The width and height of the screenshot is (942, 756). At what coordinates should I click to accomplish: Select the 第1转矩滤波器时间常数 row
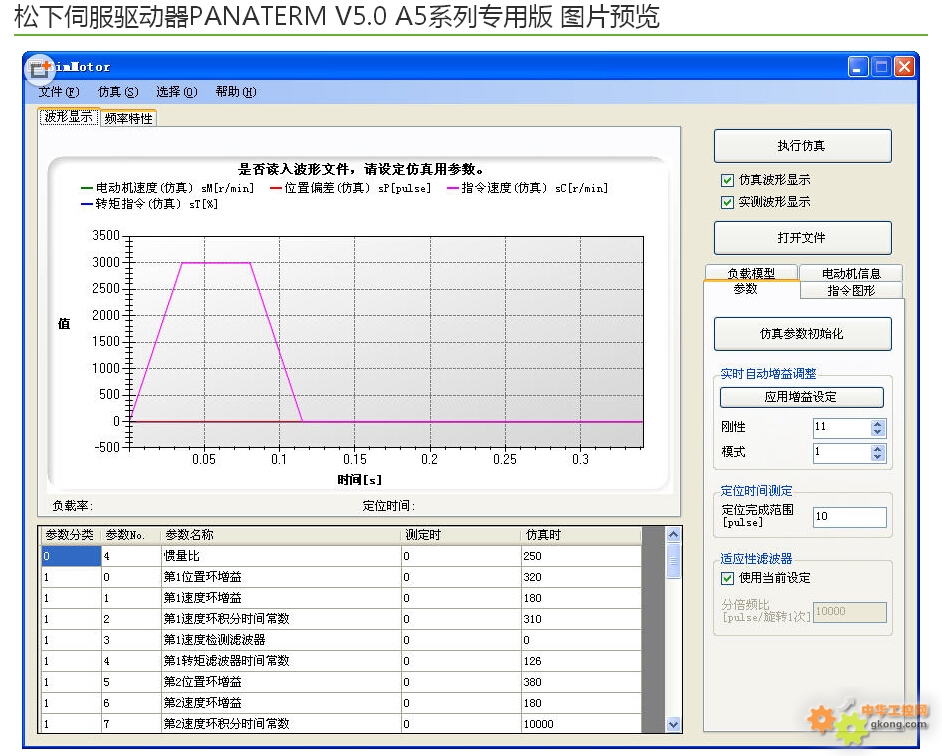point(341,661)
